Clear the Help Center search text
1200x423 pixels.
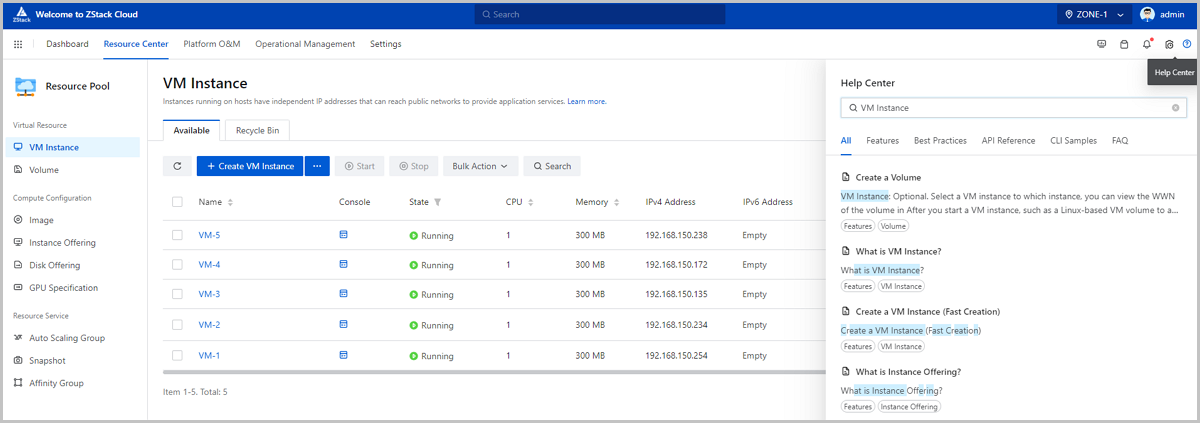point(1175,107)
